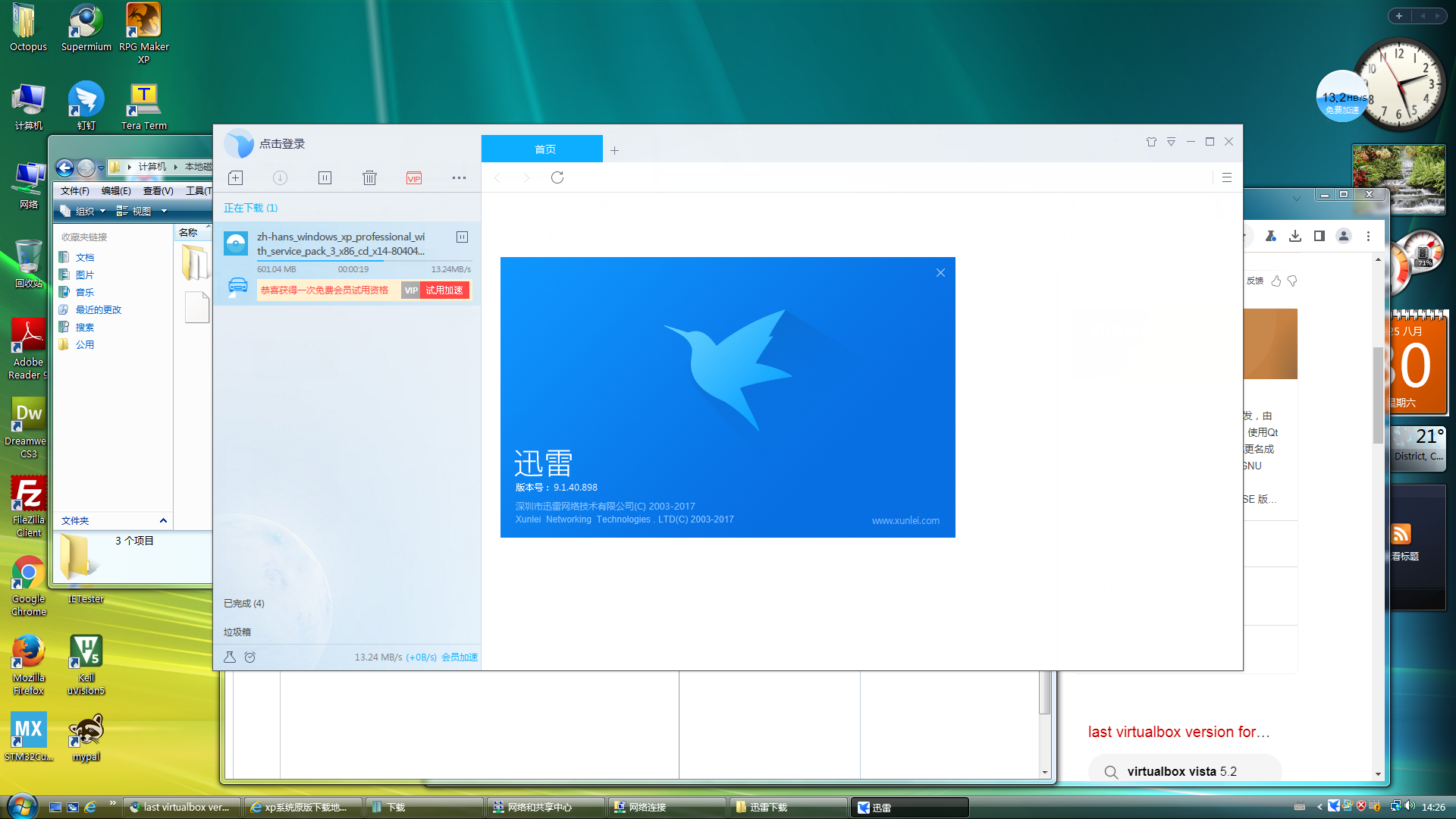Image resolution: width=1456 pixels, height=819 pixels.
Task: Click the 会员加速 link in Xunlei status bar
Action: click(460, 657)
